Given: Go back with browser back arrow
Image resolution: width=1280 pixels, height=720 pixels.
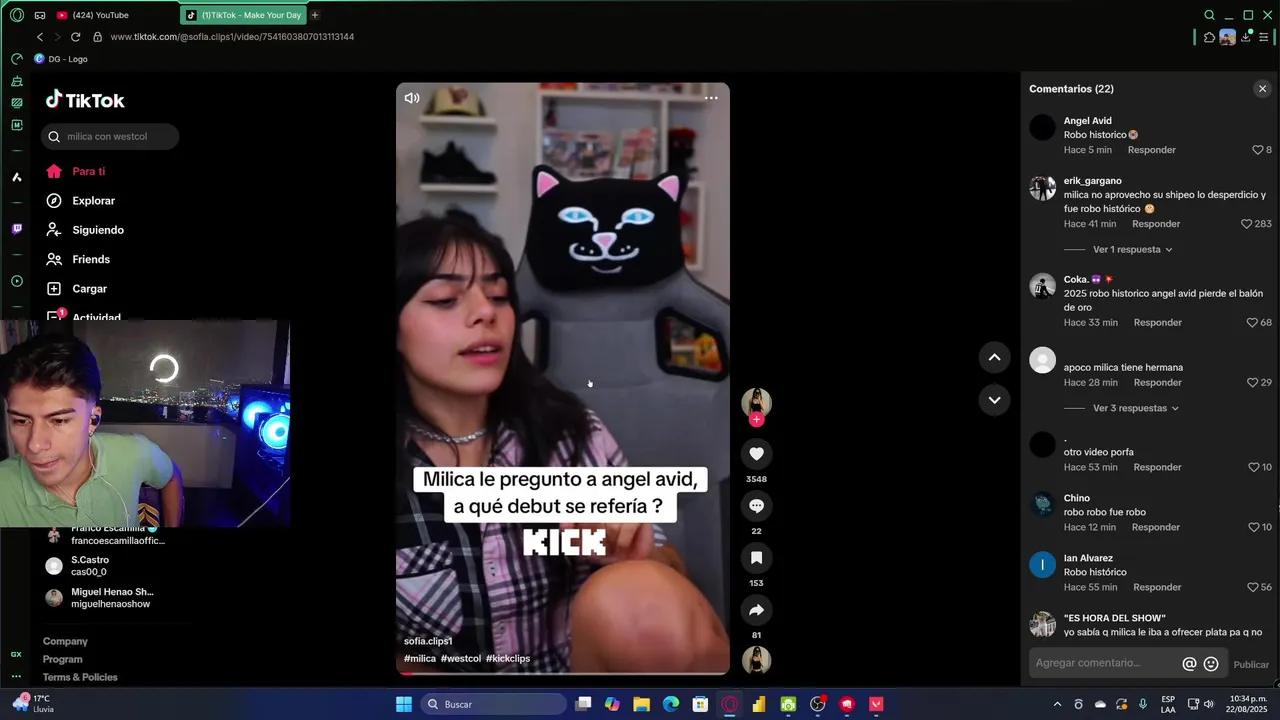Looking at the screenshot, I should (40, 37).
